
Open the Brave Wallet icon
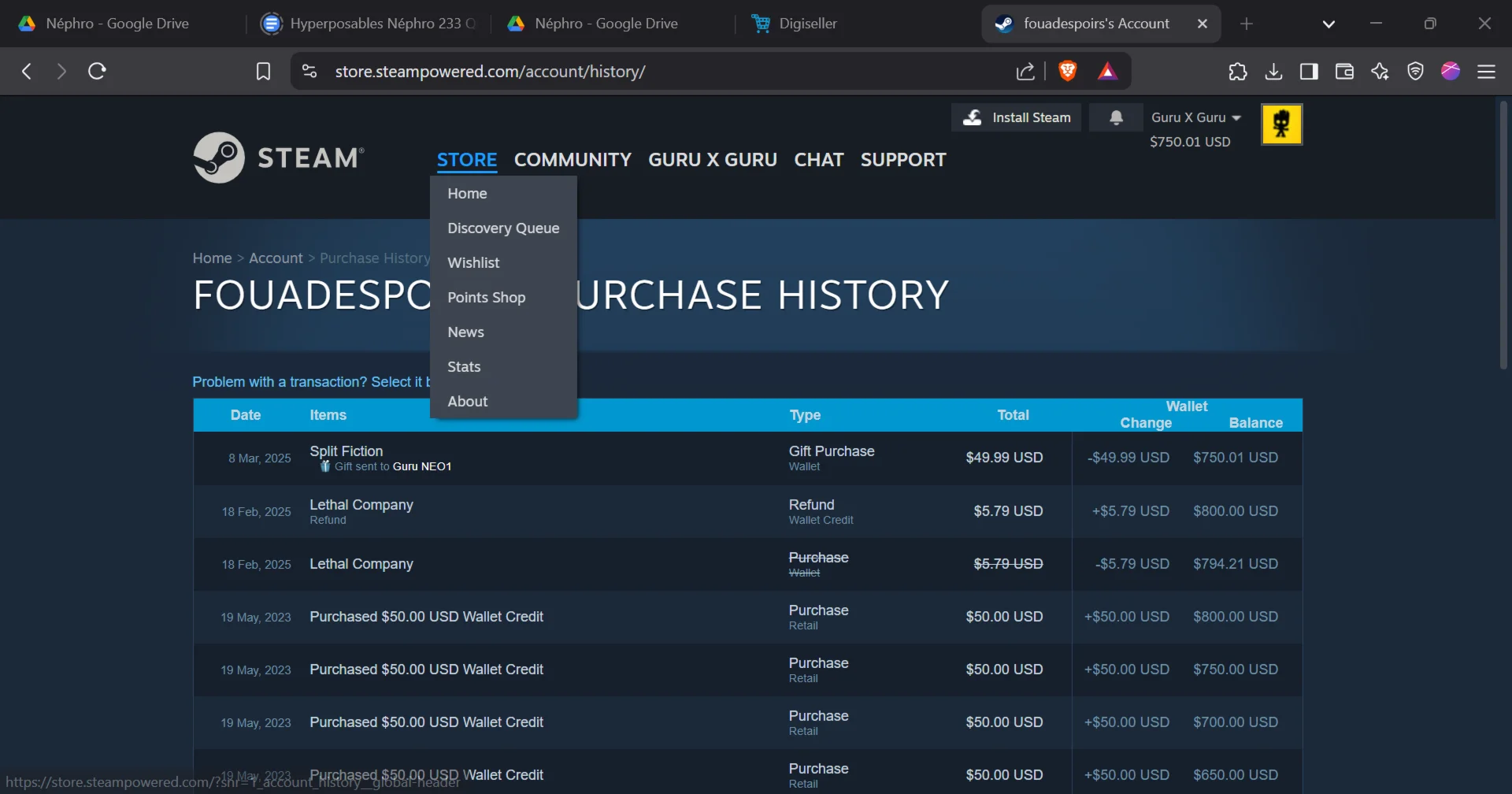(1344, 72)
